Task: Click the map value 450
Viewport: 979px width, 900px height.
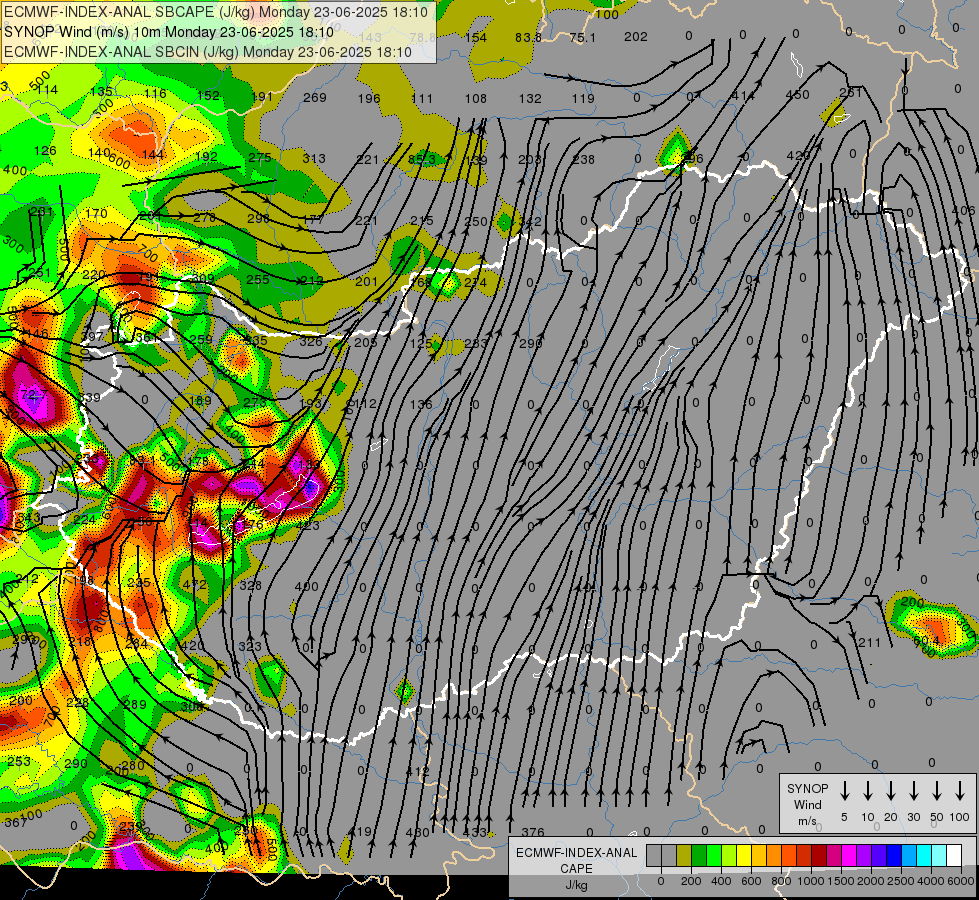Action: (797, 95)
